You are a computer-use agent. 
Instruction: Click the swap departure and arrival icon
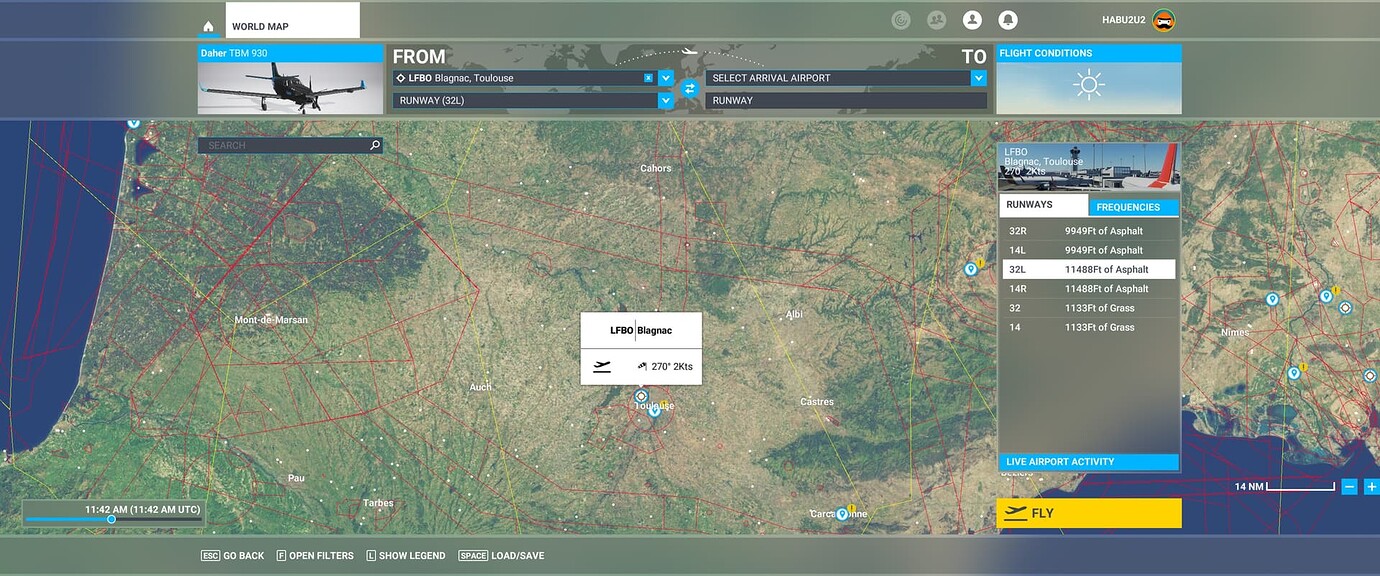(x=690, y=89)
